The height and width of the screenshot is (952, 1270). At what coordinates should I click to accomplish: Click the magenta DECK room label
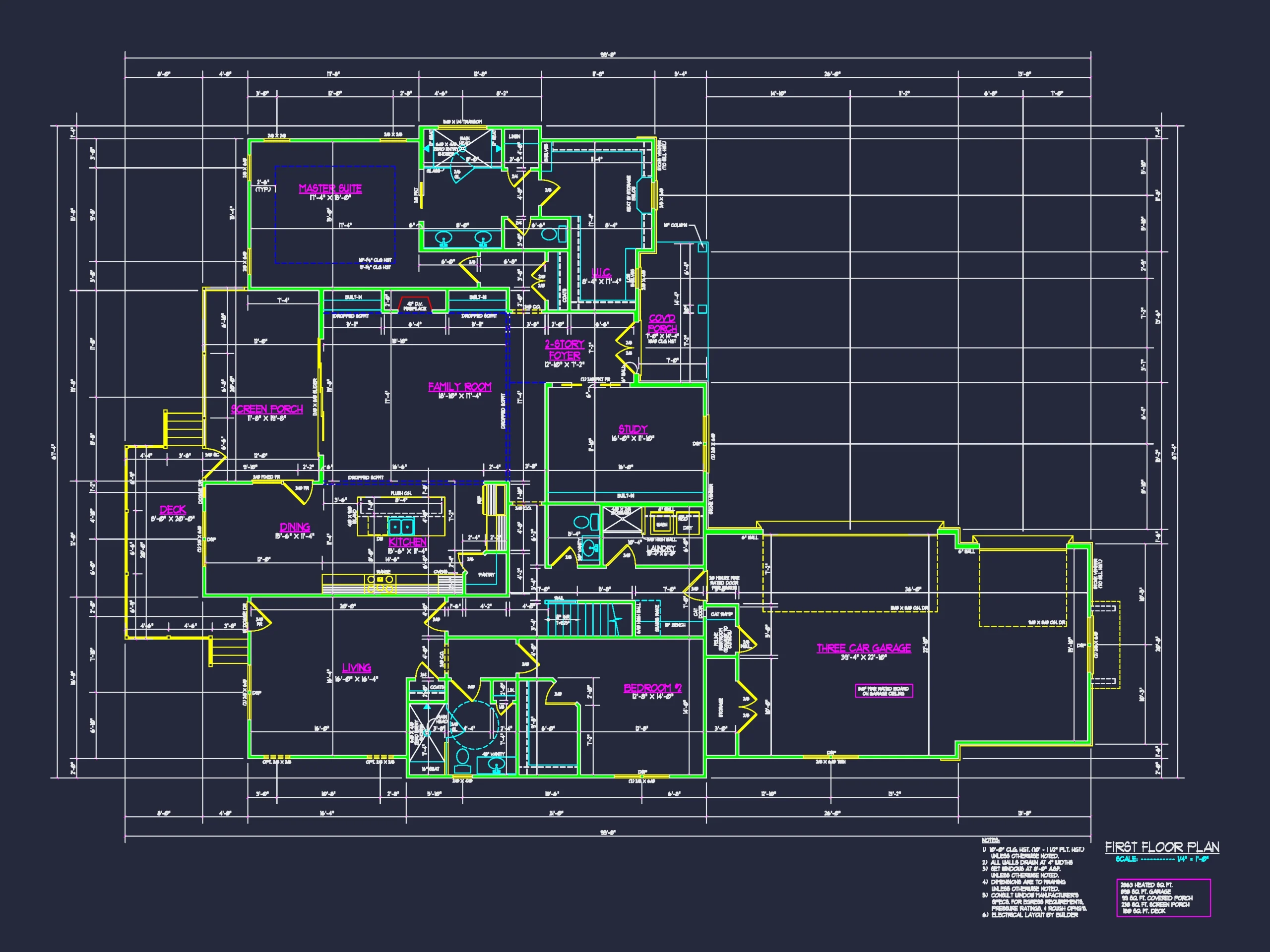coord(173,510)
